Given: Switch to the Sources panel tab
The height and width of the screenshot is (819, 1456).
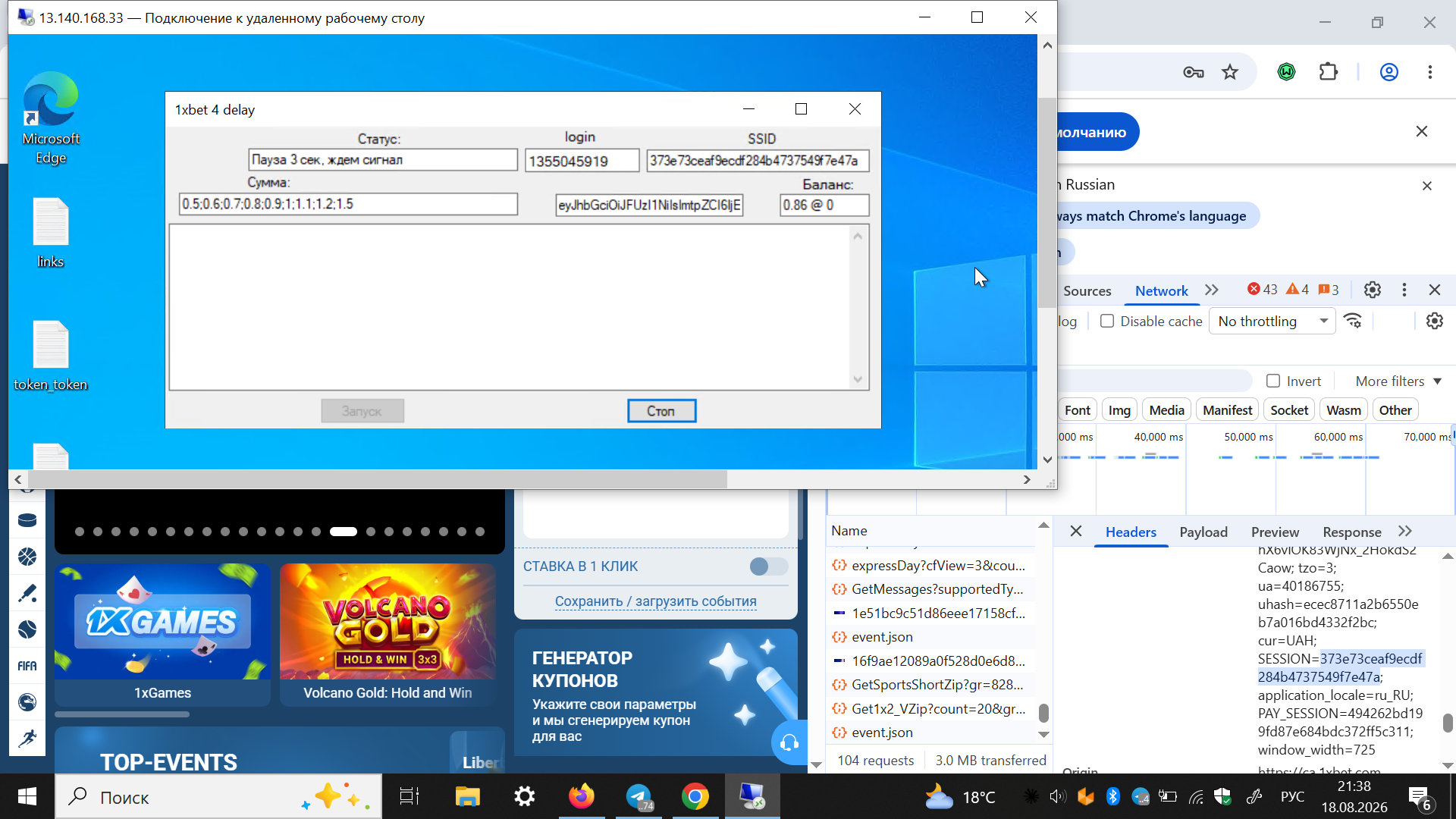Looking at the screenshot, I should point(1087,290).
